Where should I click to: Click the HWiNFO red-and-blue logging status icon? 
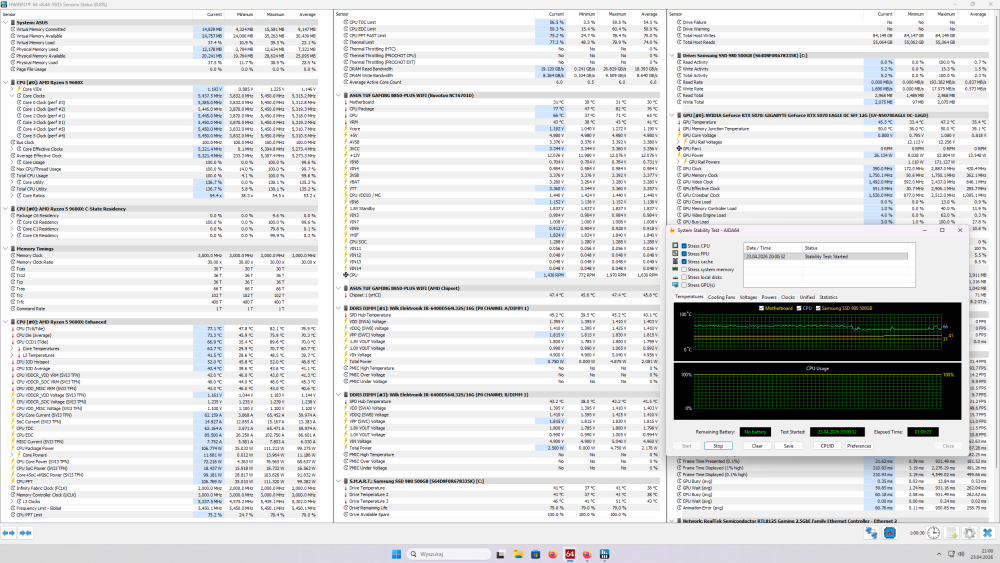pos(890,533)
